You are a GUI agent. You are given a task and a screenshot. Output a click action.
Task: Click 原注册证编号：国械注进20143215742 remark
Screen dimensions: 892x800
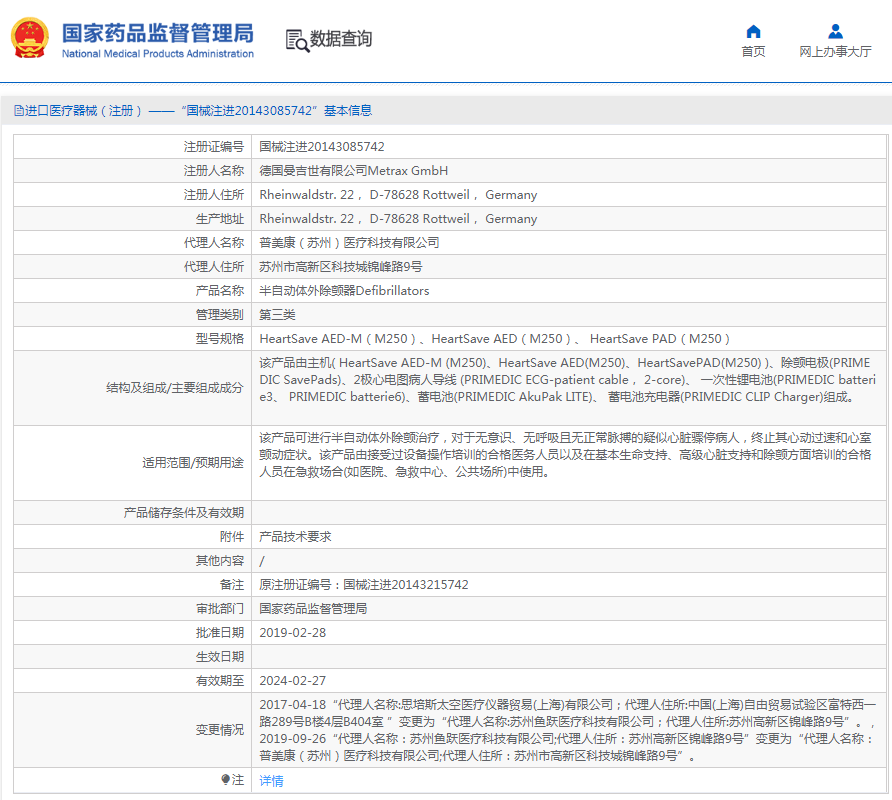[364, 584]
